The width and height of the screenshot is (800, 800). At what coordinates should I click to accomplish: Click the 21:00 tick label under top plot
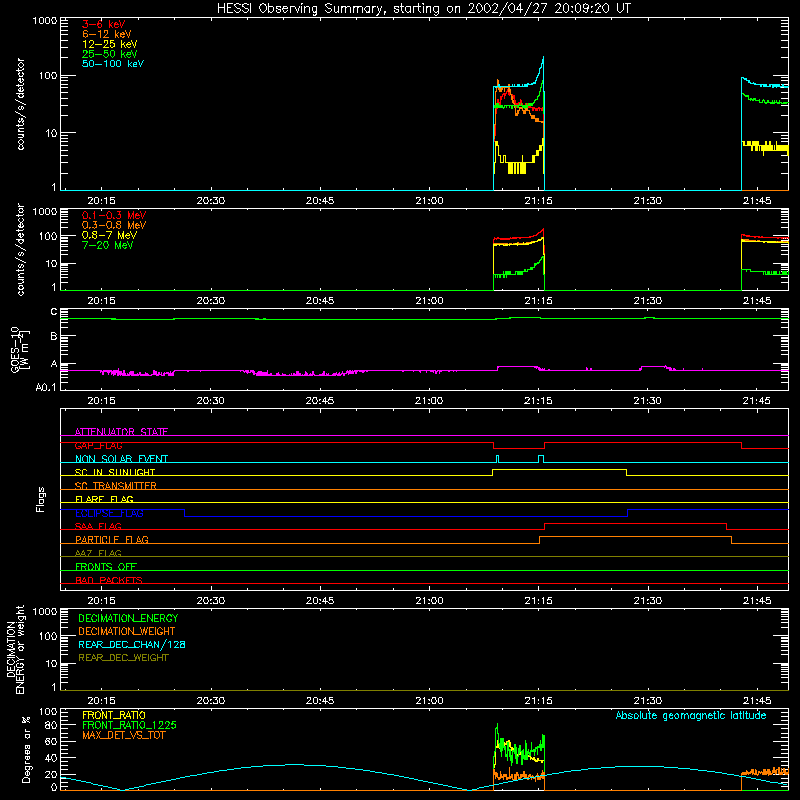[x=429, y=201]
